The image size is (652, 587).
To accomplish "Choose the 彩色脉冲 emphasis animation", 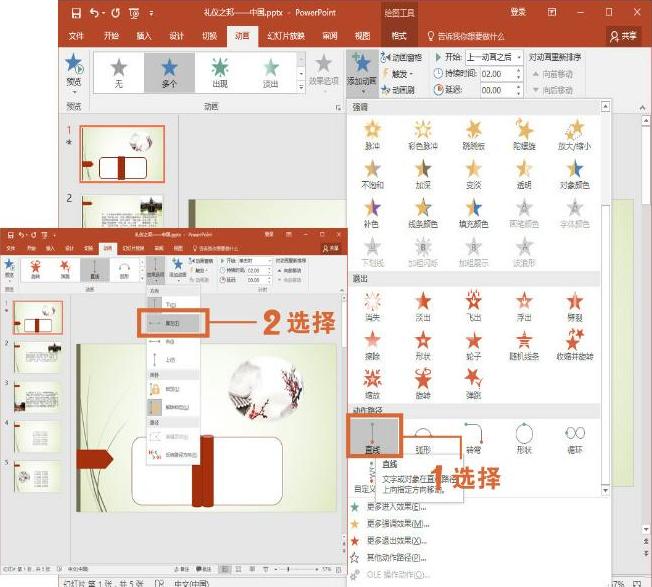I will point(422,135).
